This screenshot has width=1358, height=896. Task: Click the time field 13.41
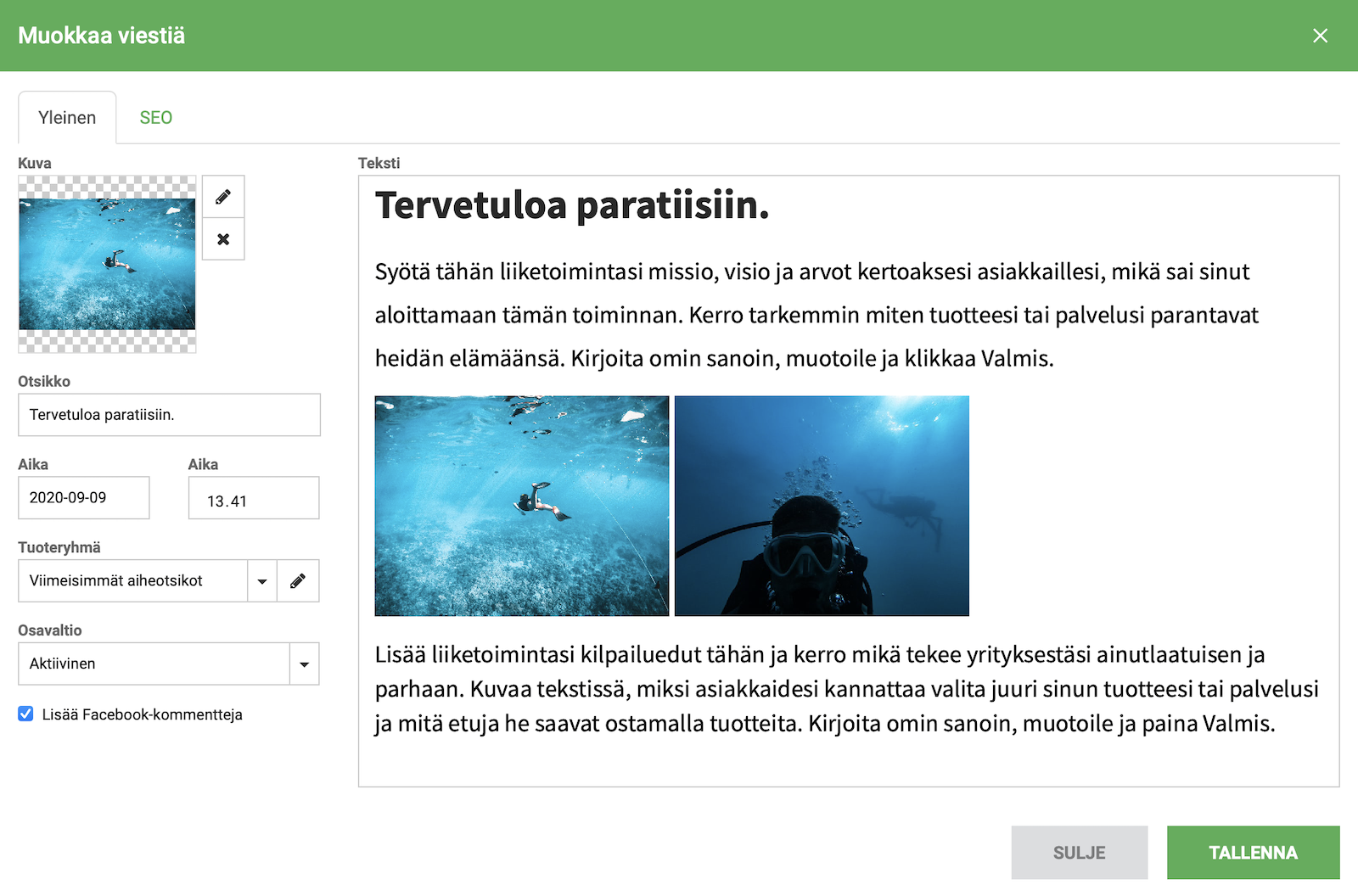pyautogui.click(x=254, y=498)
